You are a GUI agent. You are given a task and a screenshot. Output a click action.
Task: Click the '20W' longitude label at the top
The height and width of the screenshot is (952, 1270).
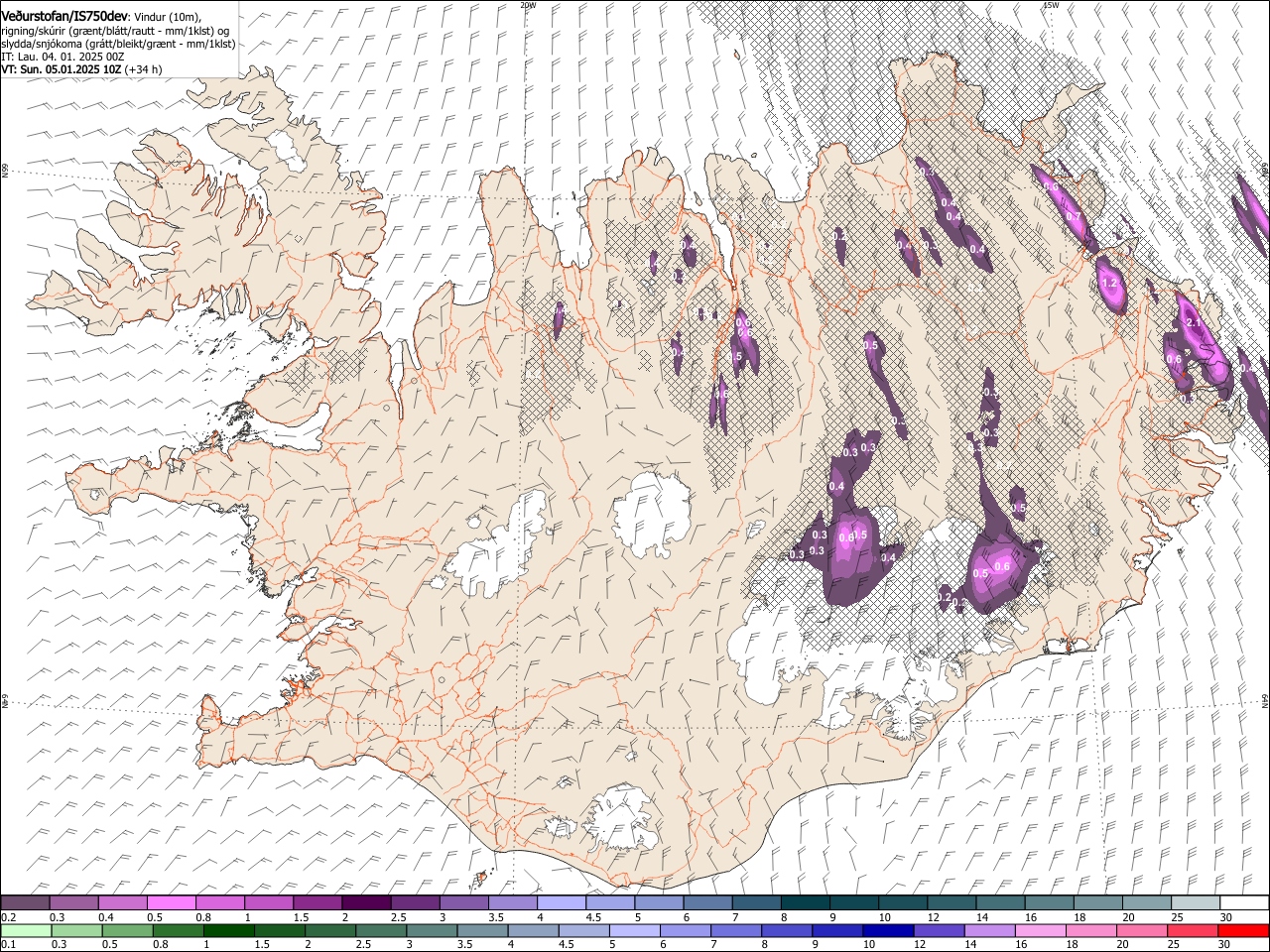click(x=528, y=5)
